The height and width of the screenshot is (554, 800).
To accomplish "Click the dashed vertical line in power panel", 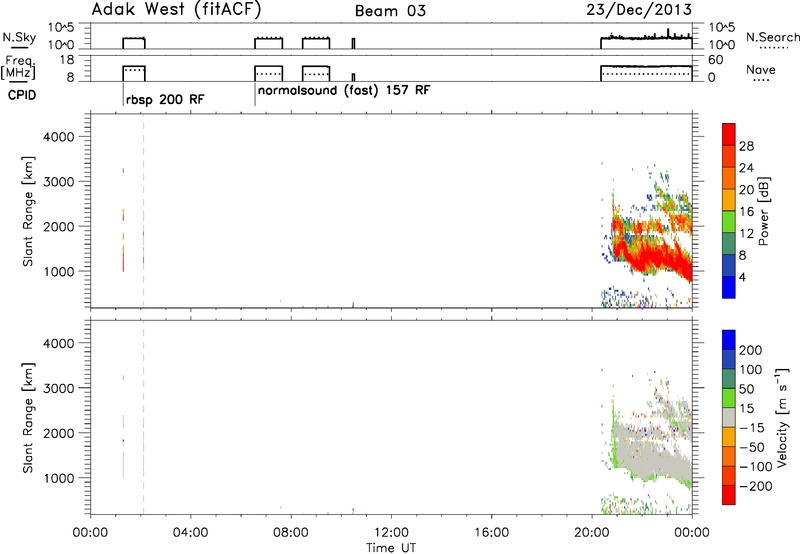I will point(143,211).
